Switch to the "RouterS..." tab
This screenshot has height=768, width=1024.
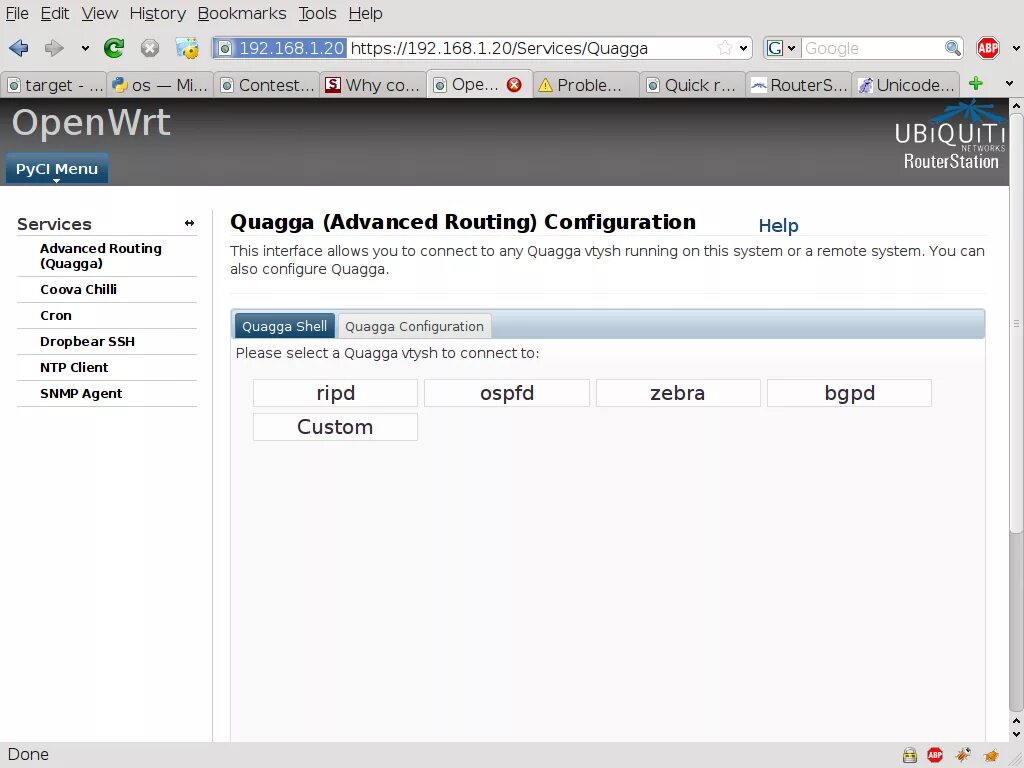click(799, 85)
